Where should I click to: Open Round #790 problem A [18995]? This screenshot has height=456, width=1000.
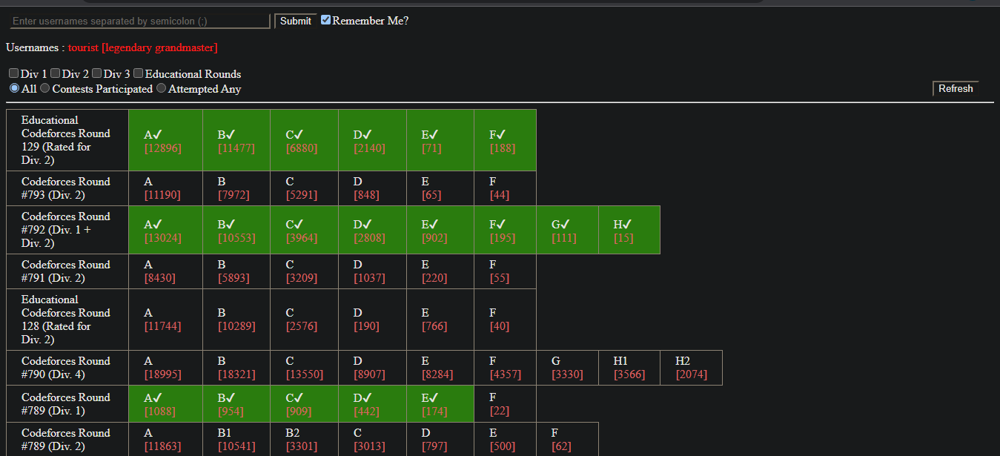click(165, 368)
